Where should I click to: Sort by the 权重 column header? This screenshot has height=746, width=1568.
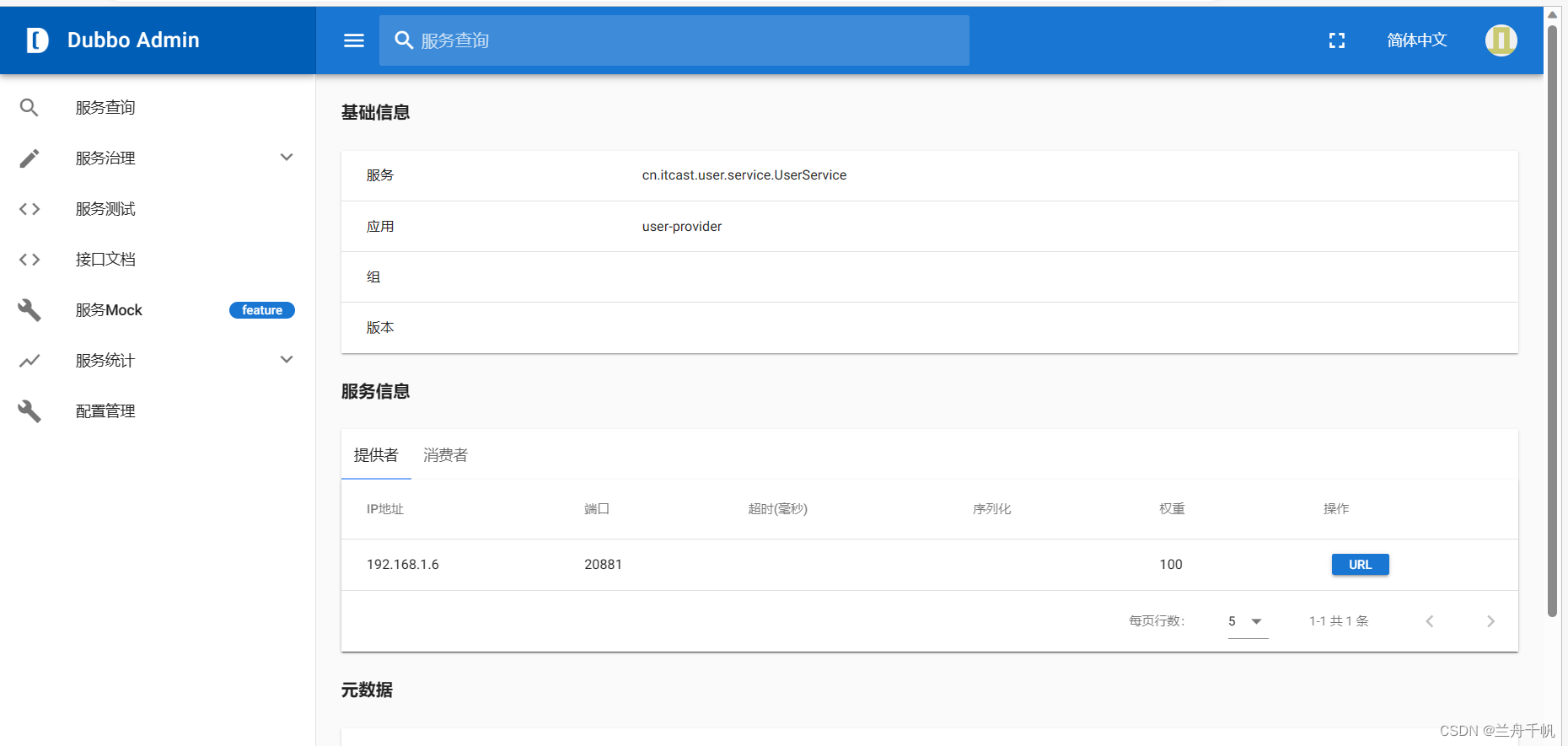[1172, 509]
